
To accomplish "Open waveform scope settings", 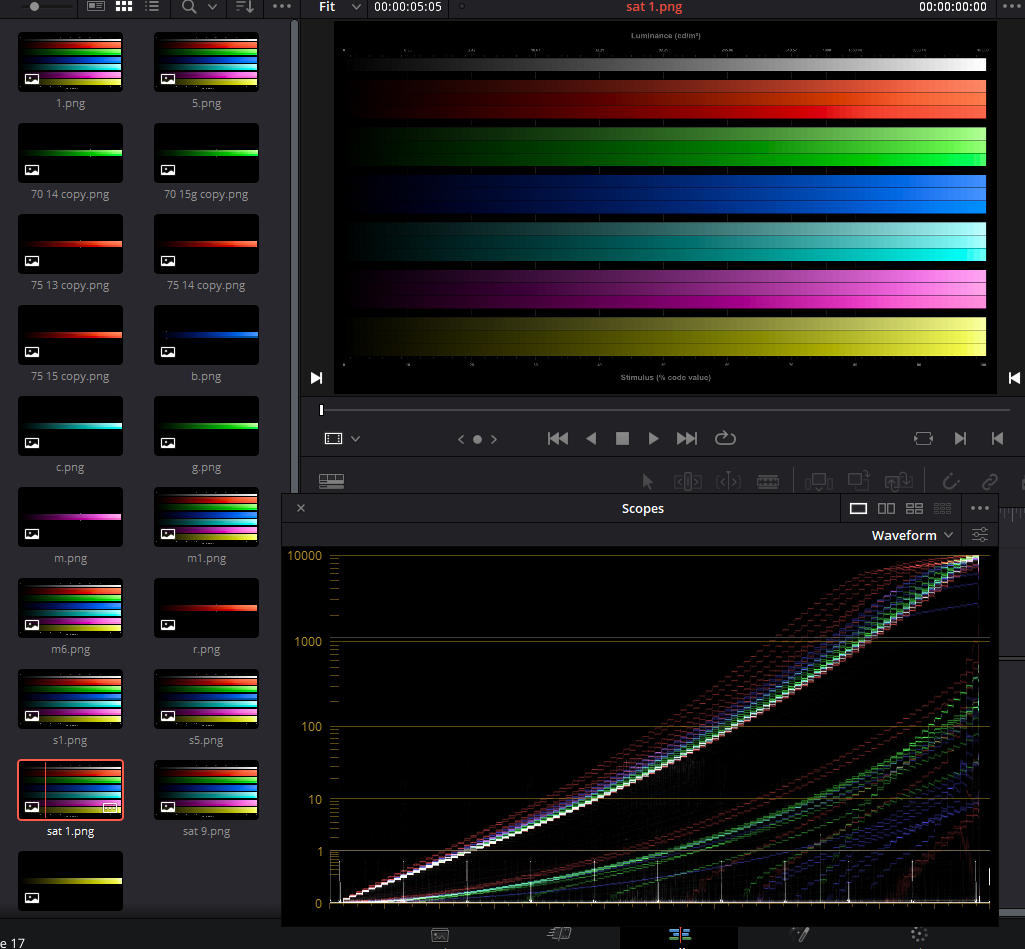I will [x=979, y=535].
